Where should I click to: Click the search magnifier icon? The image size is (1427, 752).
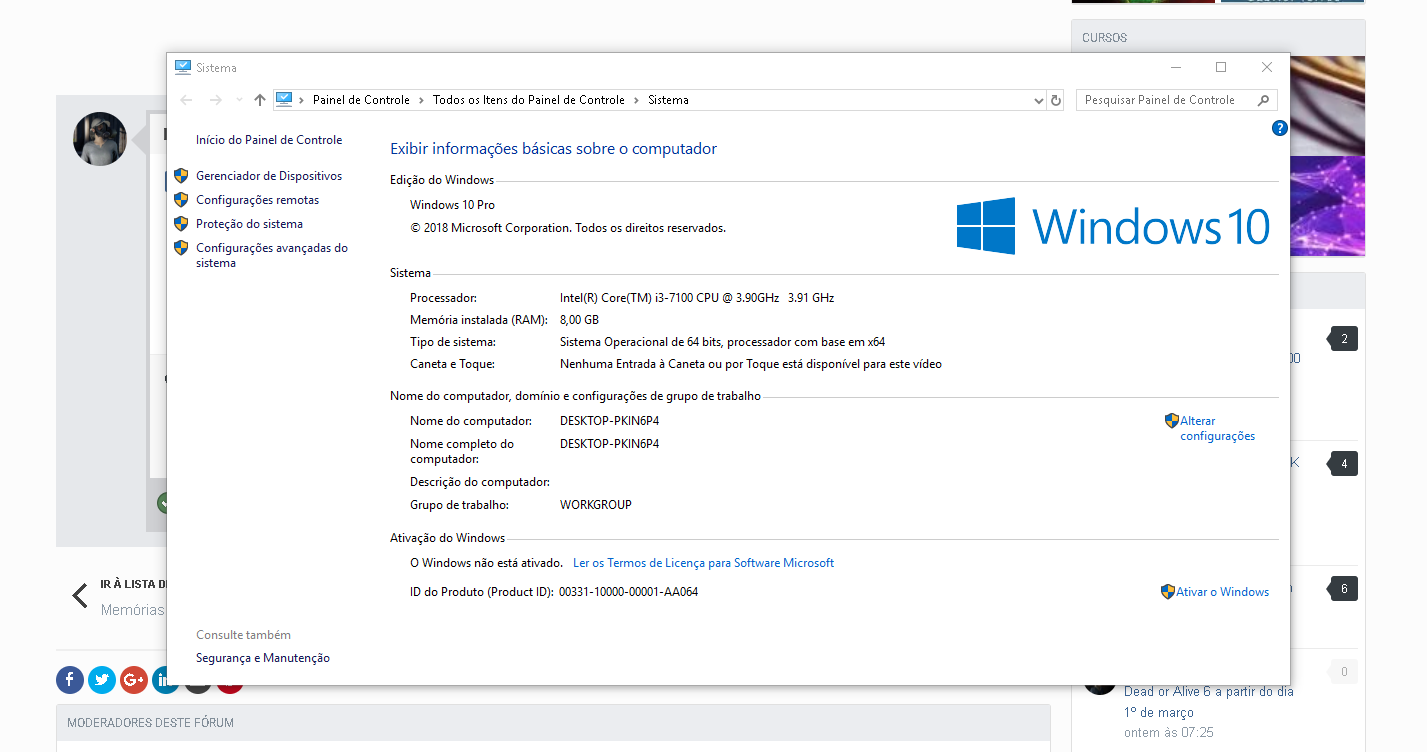(1263, 100)
